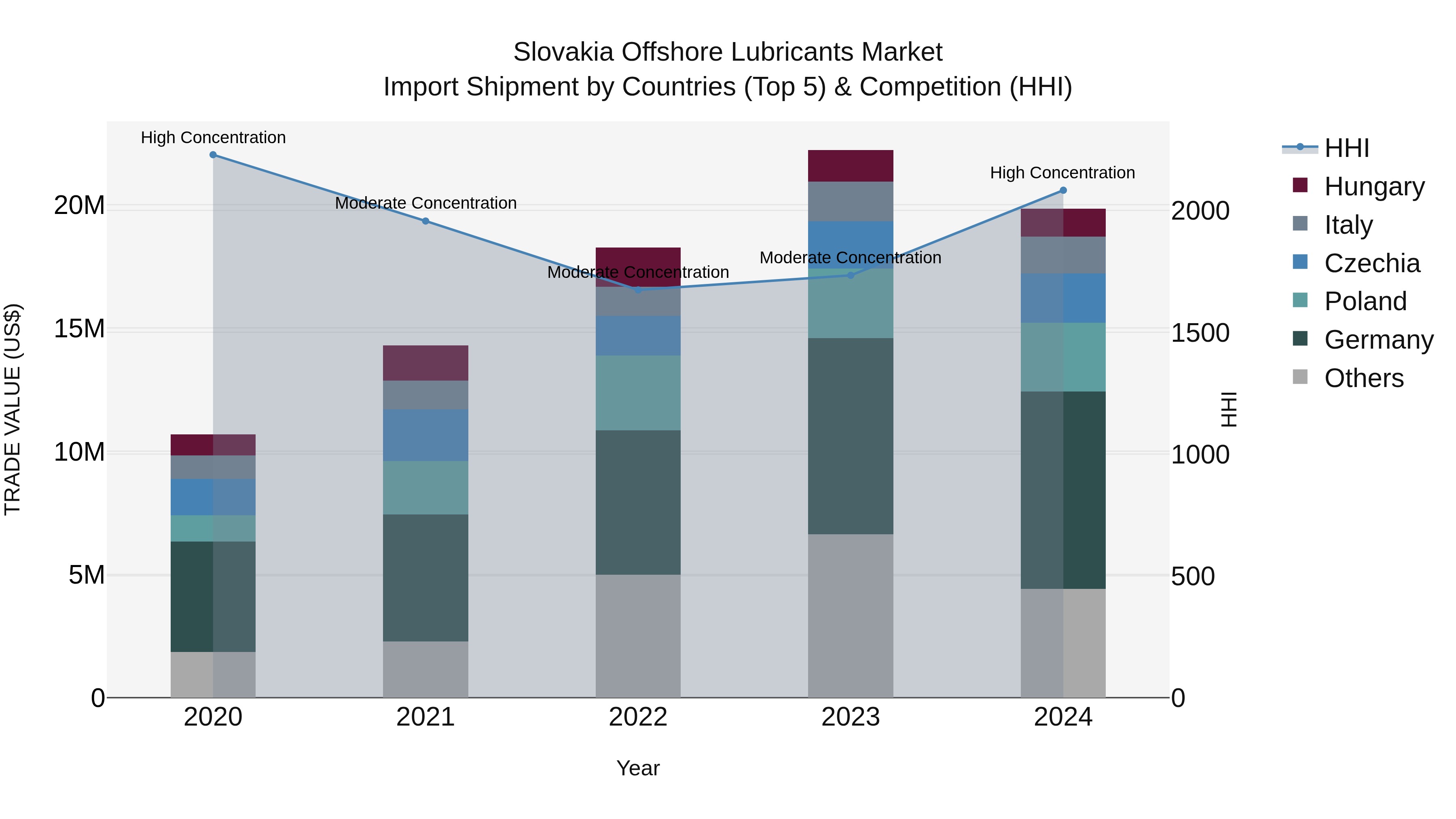Click the Czechia segment of 2021 bar
The image size is (1456, 819).
[x=425, y=435]
